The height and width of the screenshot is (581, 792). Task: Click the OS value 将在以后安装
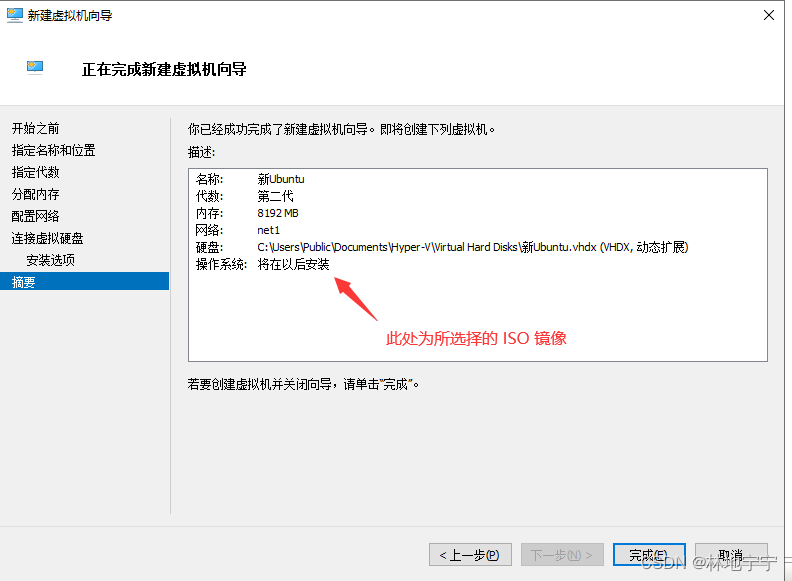pyautogui.click(x=293, y=264)
